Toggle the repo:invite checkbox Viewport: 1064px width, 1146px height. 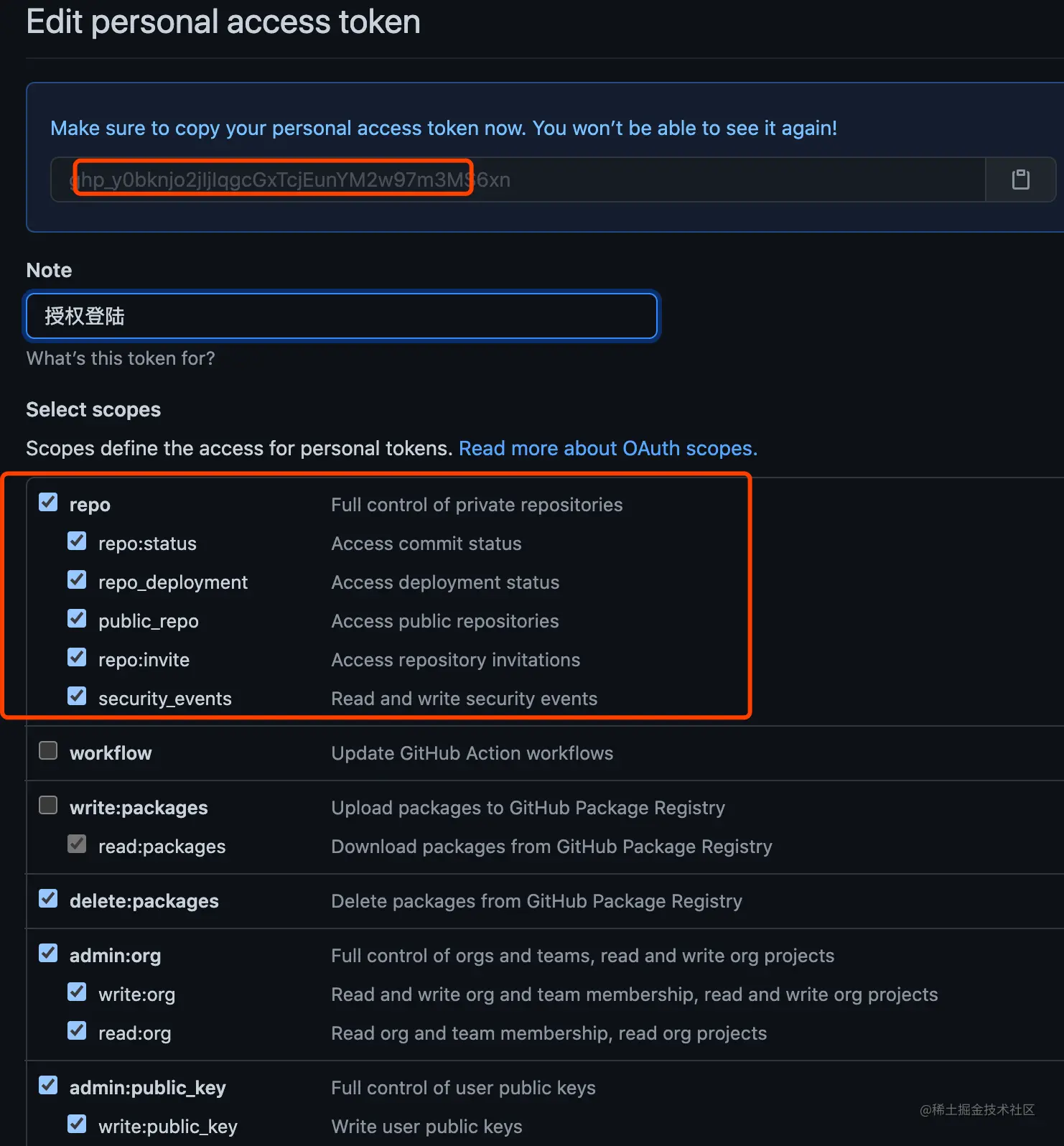point(77,657)
